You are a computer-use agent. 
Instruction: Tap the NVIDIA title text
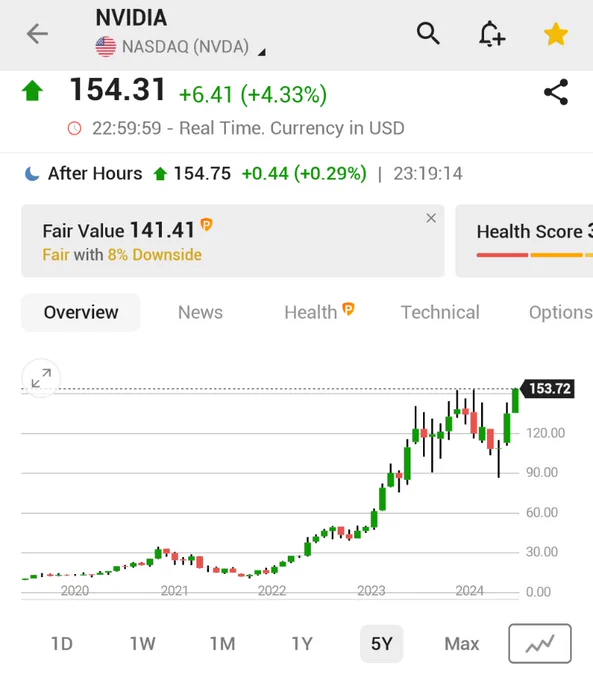click(x=131, y=18)
